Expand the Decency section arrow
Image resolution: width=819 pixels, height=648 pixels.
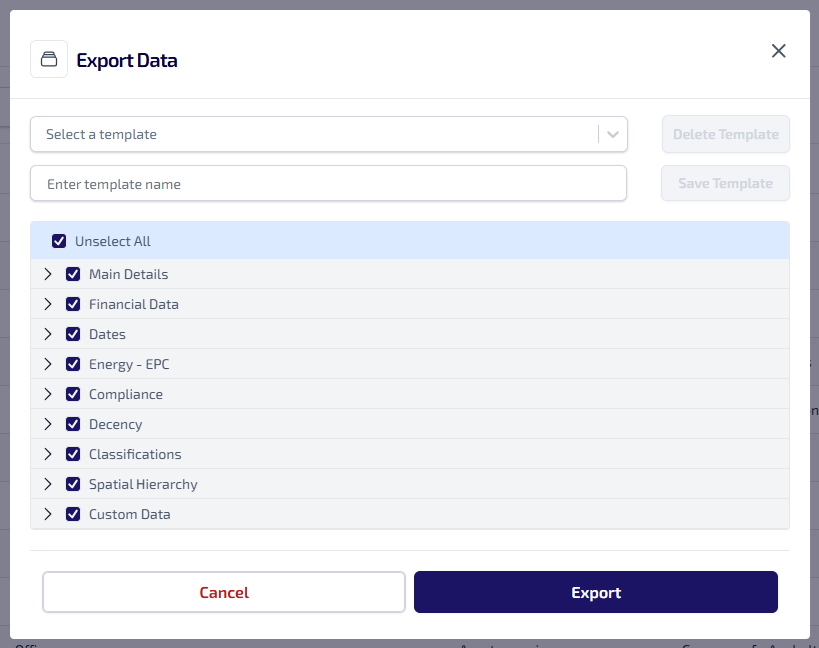(x=47, y=424)
